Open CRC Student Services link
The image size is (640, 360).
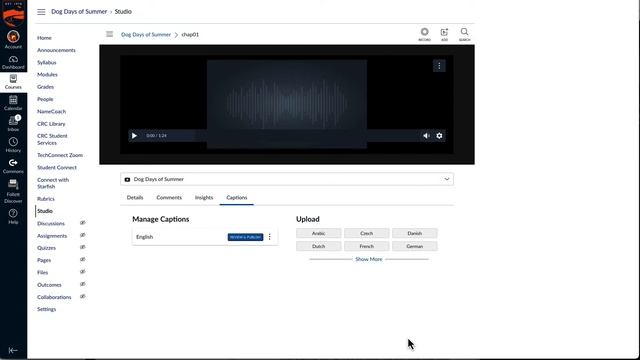tap(52, 139)
